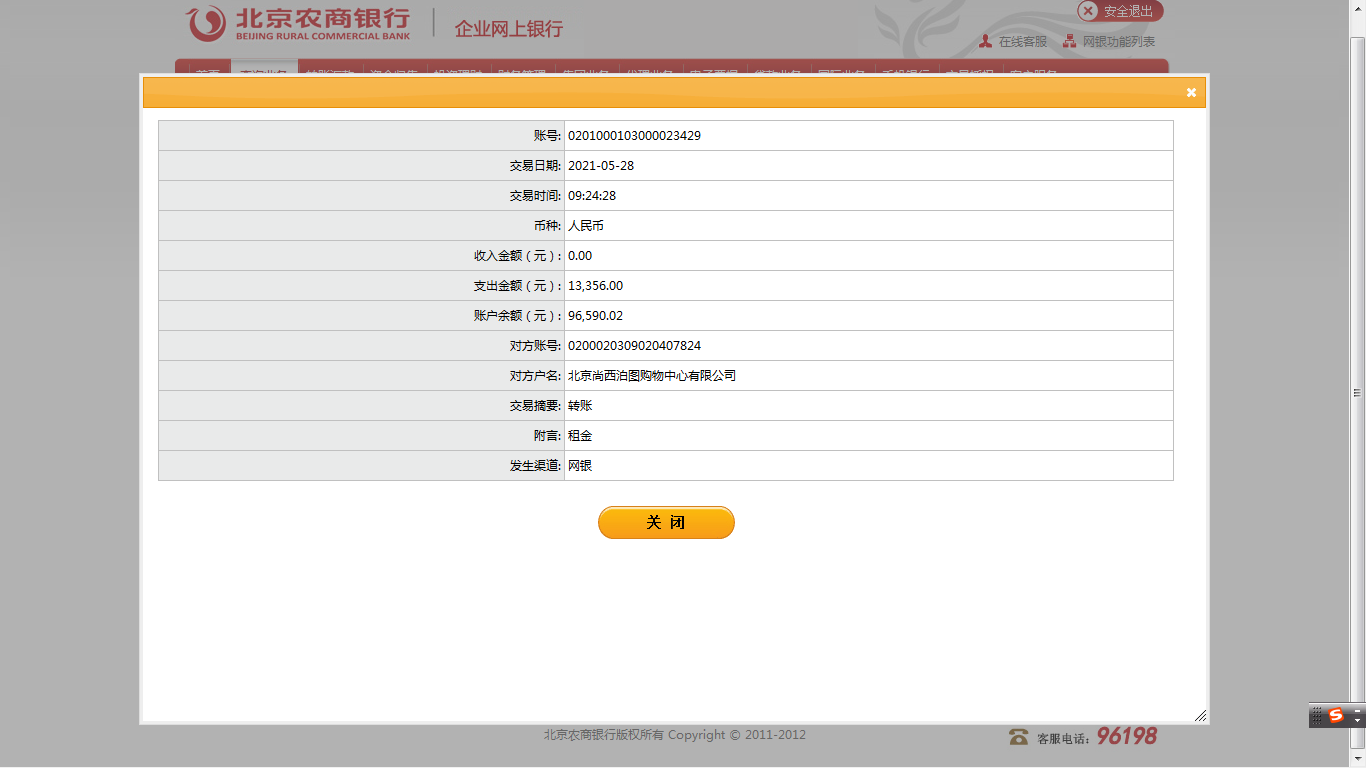This screenshot has width=1366, height=768.
Task: Click the Beijing Rural Commercial Bank logo
Action: [x=298, y=24]
